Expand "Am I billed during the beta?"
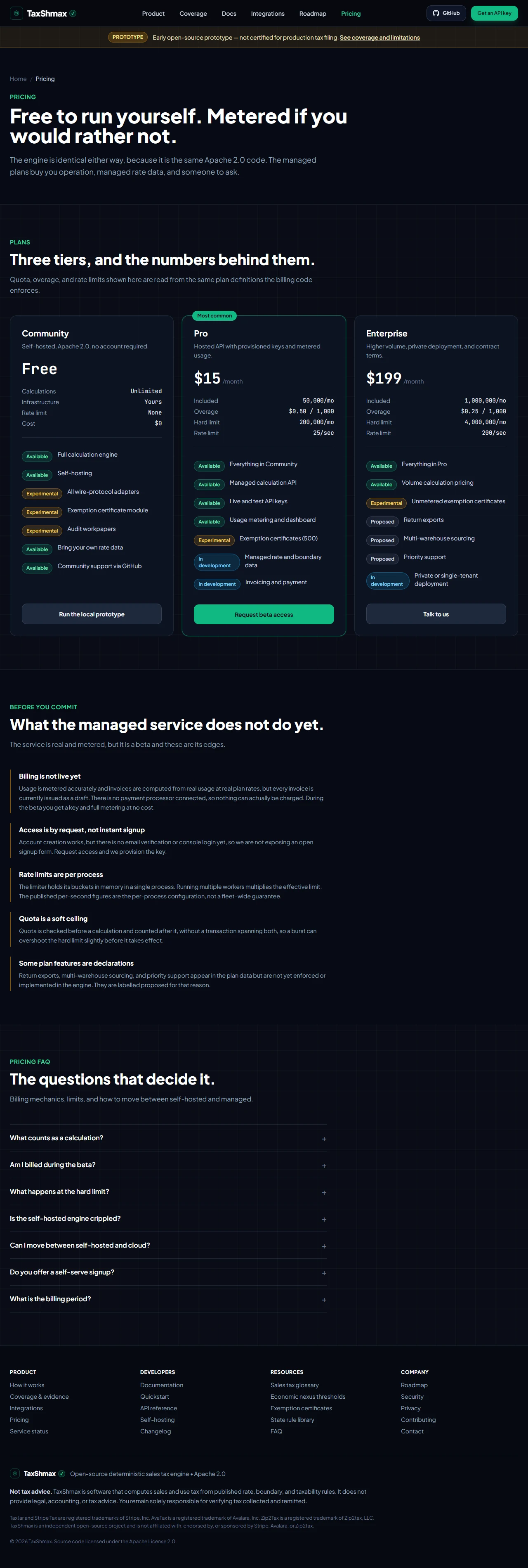This screenshot has width=528, height=1568. tap(168, 1164)
